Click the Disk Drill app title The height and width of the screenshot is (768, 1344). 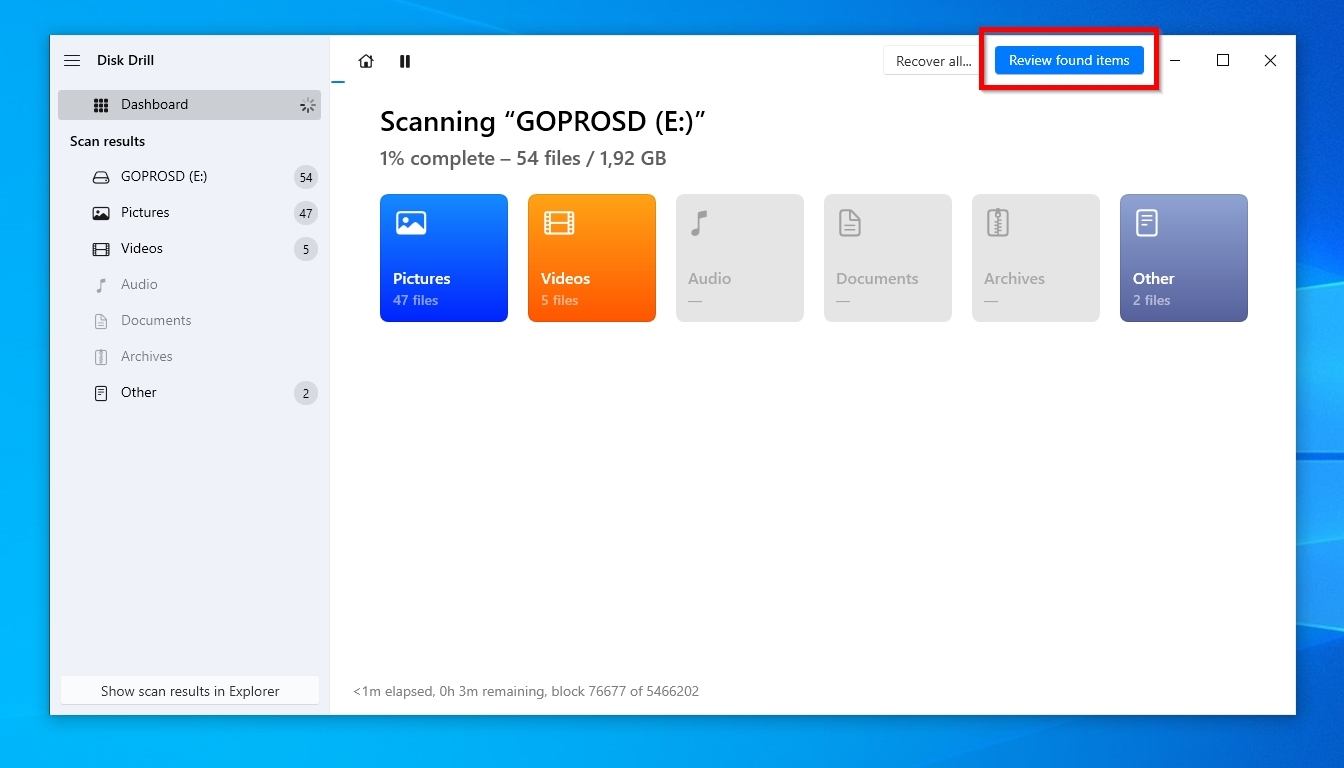pyautogui.click(x=126, y=60)
